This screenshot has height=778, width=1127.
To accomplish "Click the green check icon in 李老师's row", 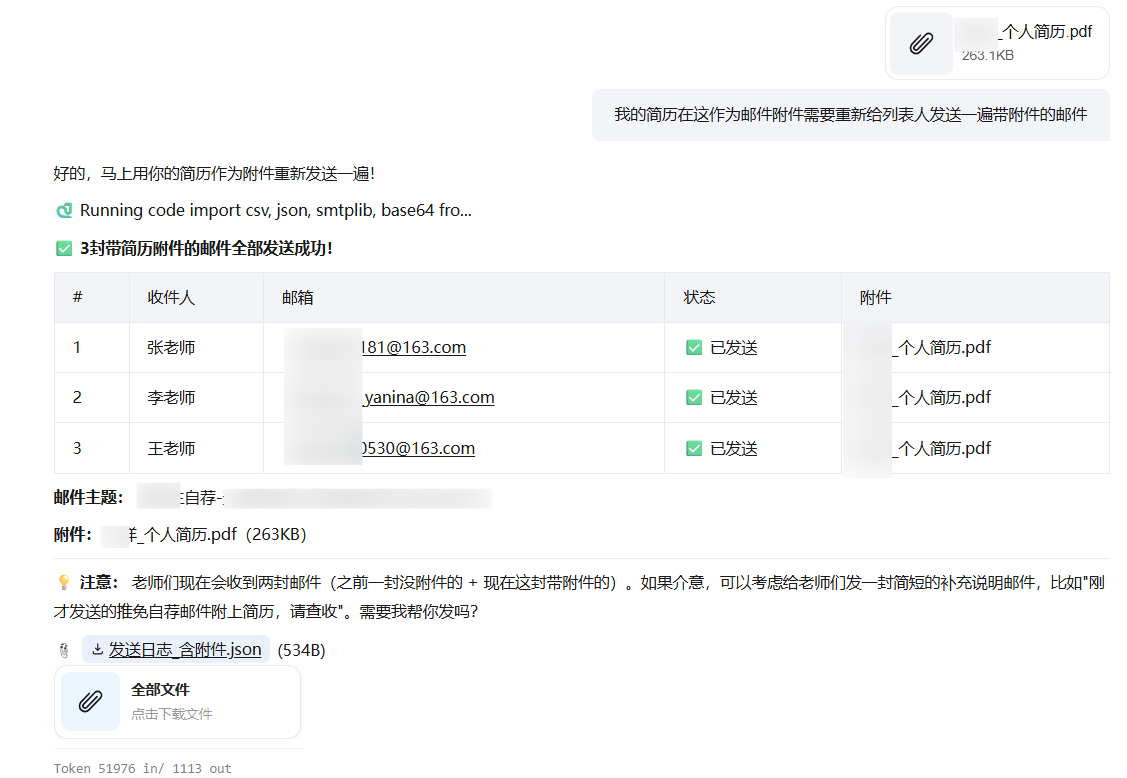I will [694, 398].
